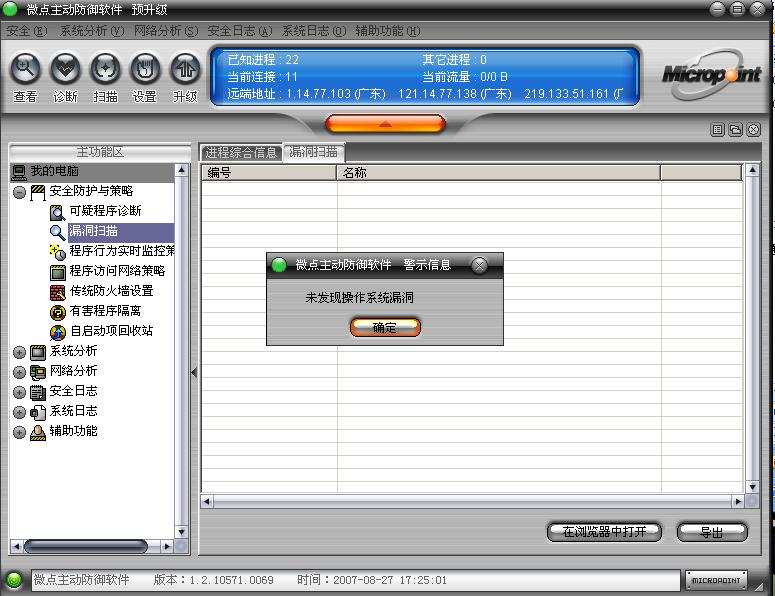Expand the 网络分析 tree node

pyautogui.click(x=19, y=372)
